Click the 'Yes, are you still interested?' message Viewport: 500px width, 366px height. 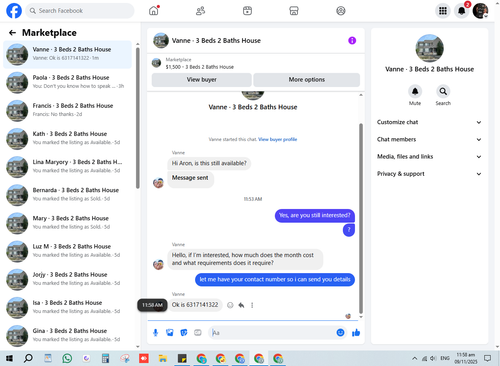click(315, 215)
